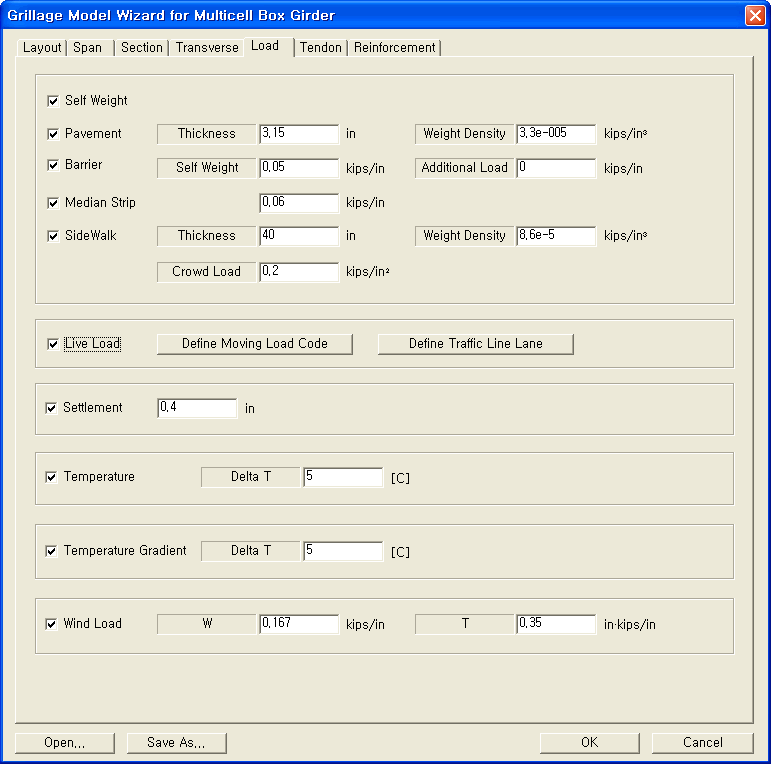Uncheck the Self Weight checkbox
The width and height of the screenshot is (771, 764).
click(53, 101)
